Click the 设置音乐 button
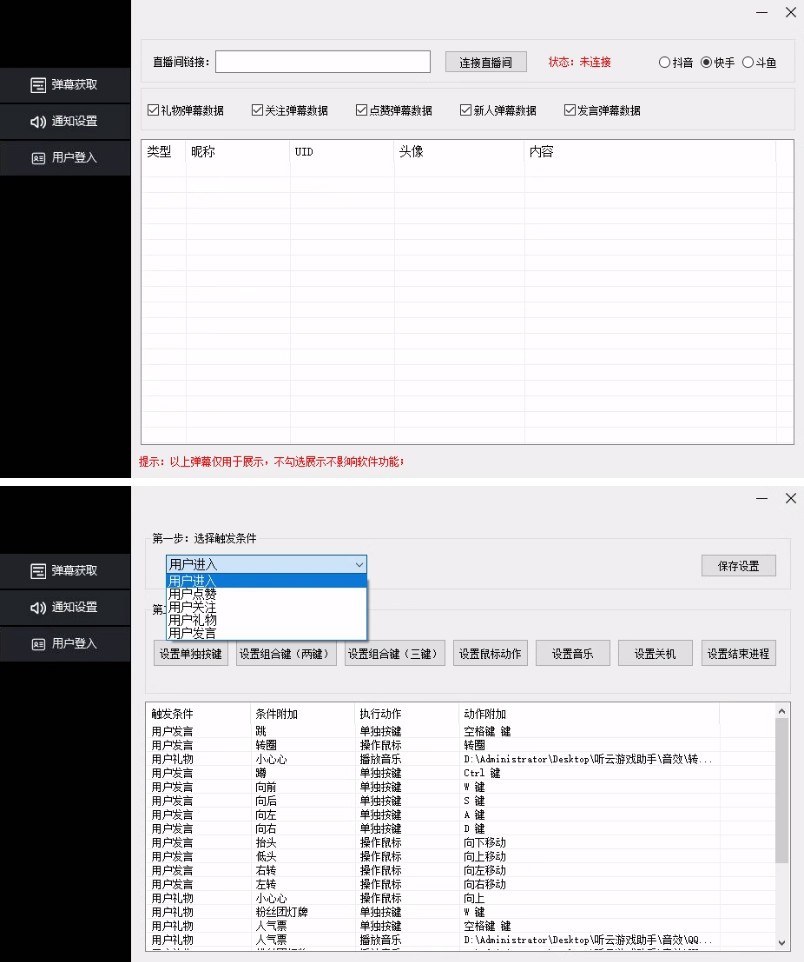The height and width of the screenshot is (962, 804). coord(573,653)
